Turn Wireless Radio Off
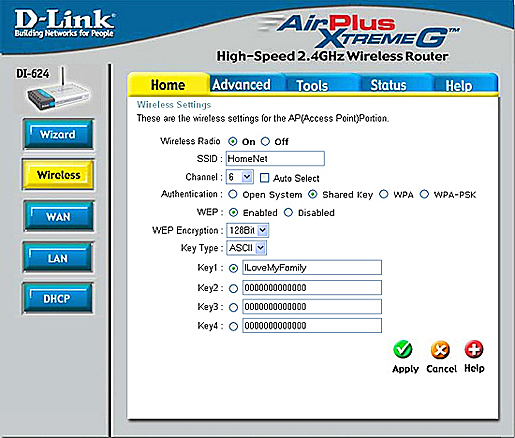The width and height of the screenshot is (515, 438). (265, 141)
